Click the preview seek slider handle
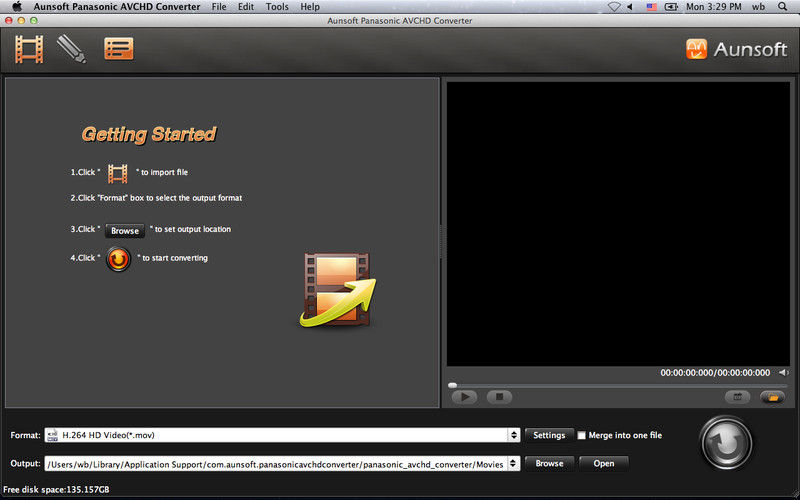 [x=453, y=385]
